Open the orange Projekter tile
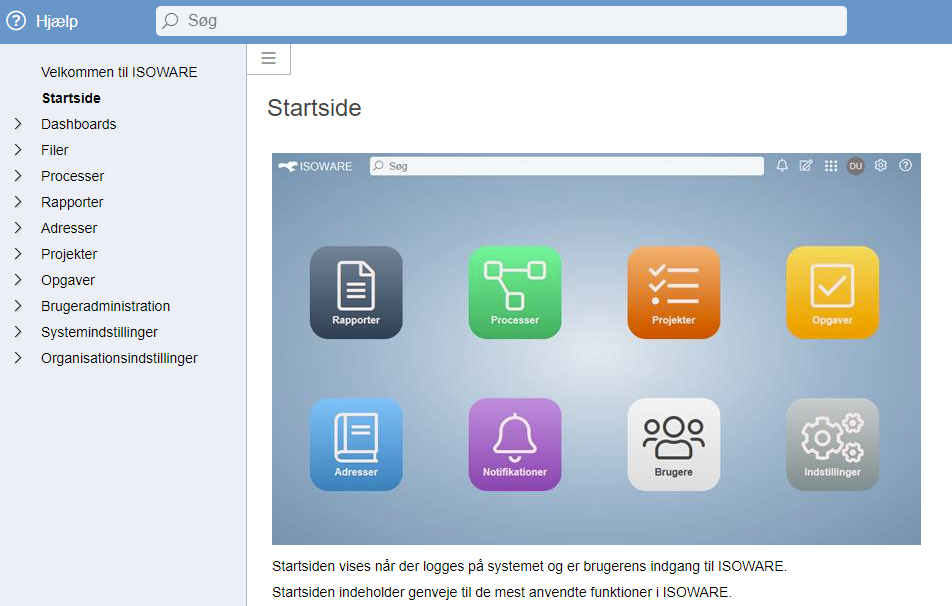This screenshot has height=606, width=952. point(673,293)
